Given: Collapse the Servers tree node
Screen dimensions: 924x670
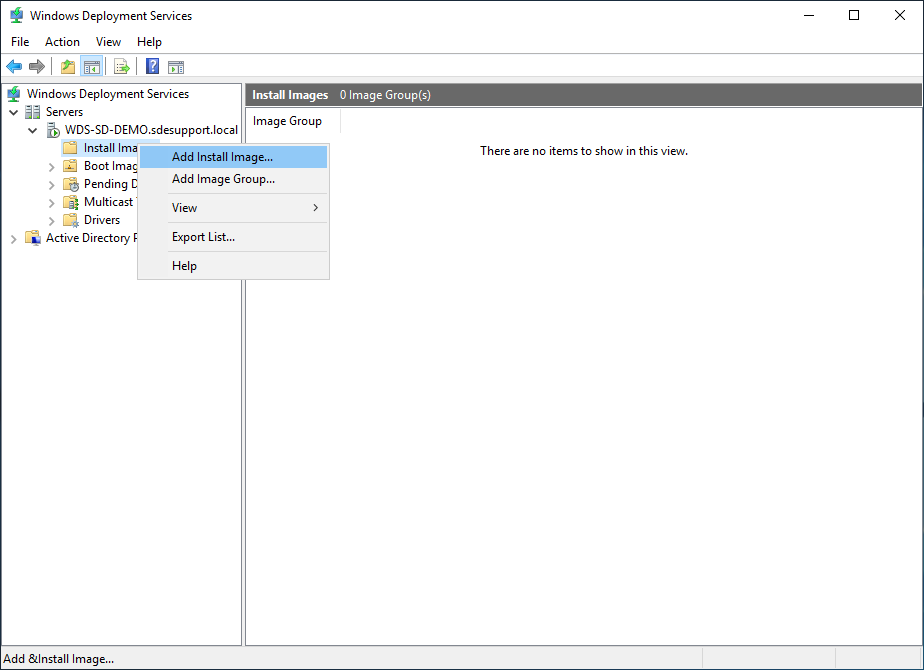Looking at the screenshot, I should tap(14, 112).
